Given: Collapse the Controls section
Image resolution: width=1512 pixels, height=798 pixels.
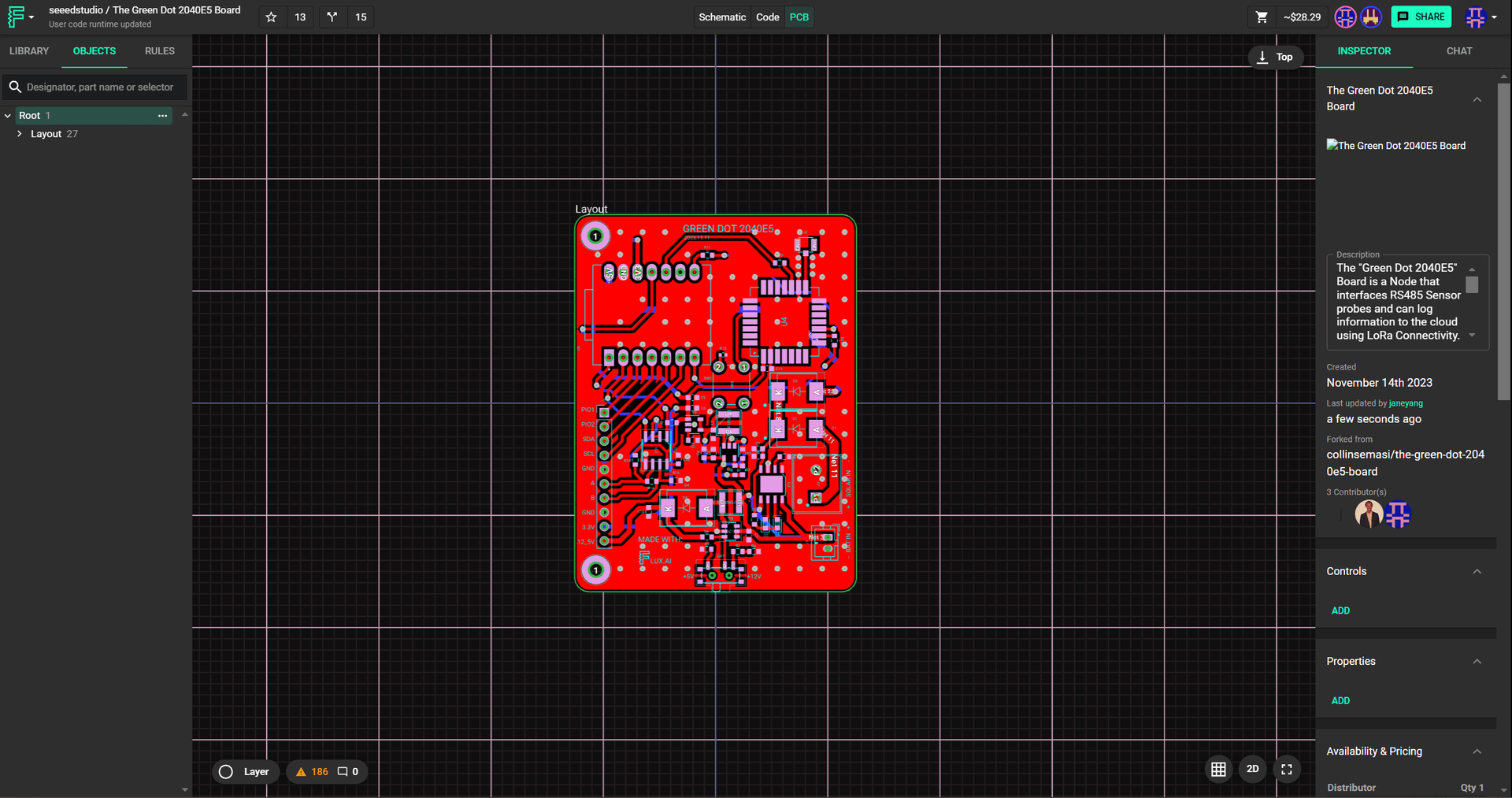Looking at the screenshot, I should click(x=1477, y=571).
